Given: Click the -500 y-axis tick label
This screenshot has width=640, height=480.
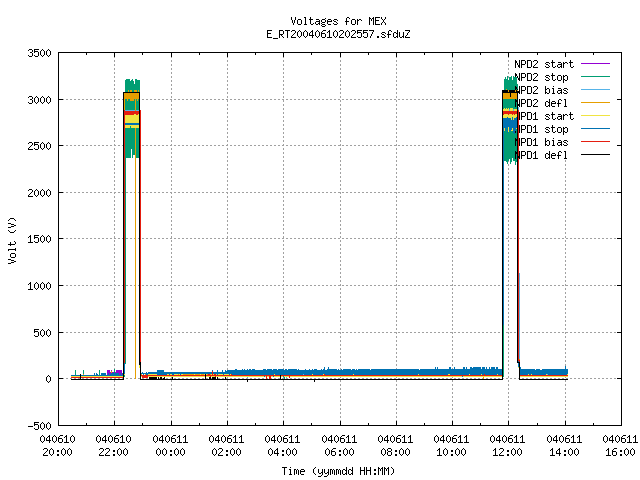Looking at the screenshot, I should pyautogui.click(x=40, y=426).
